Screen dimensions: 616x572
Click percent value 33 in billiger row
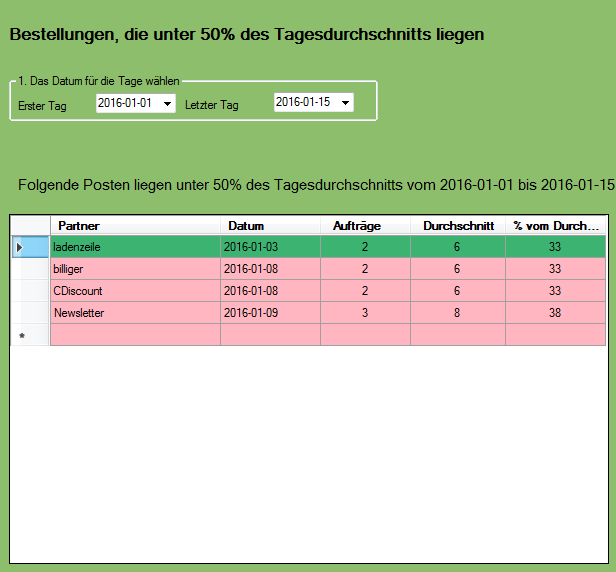[556, 269]
